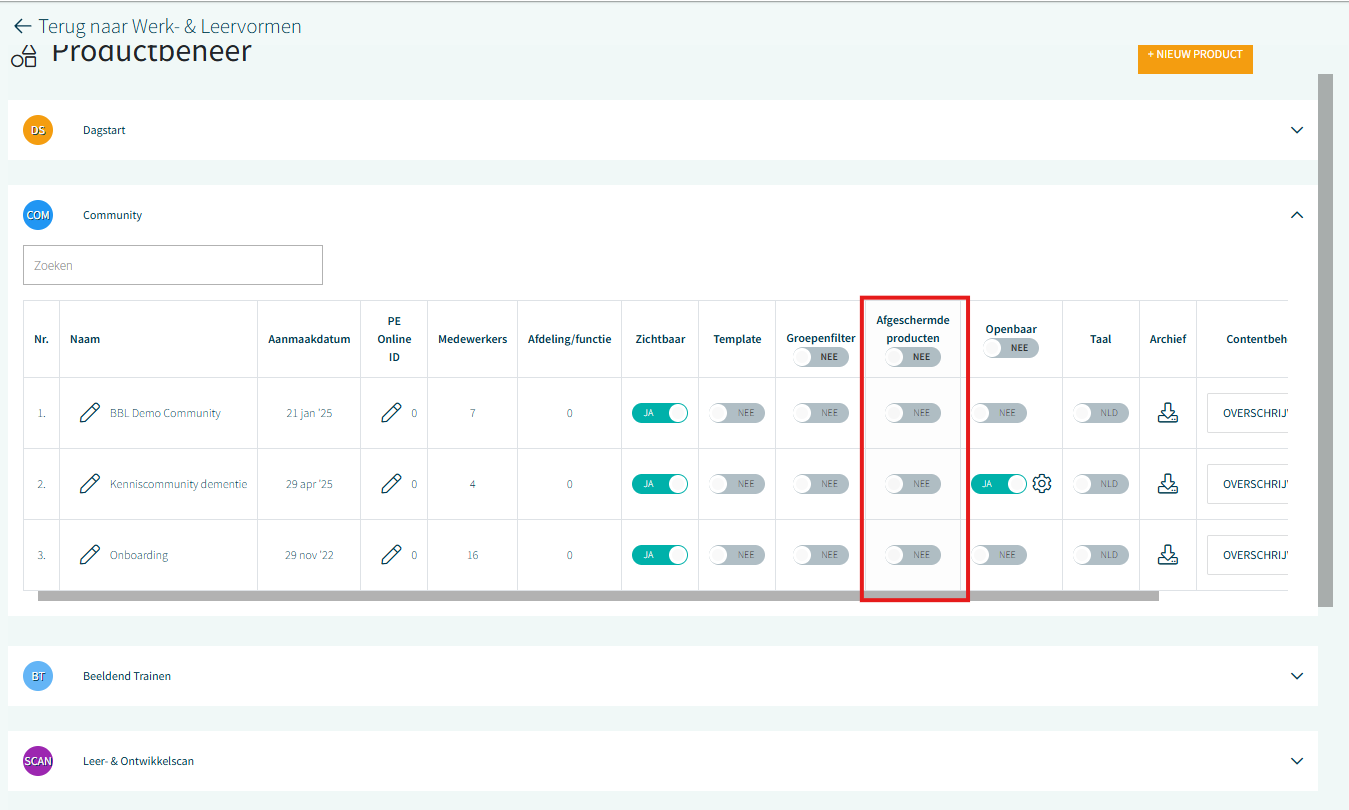Viewport: 1349px width, 810px height.
Task: Click the pencil icon next to BBL Demo Community
Action: point(90,413)
